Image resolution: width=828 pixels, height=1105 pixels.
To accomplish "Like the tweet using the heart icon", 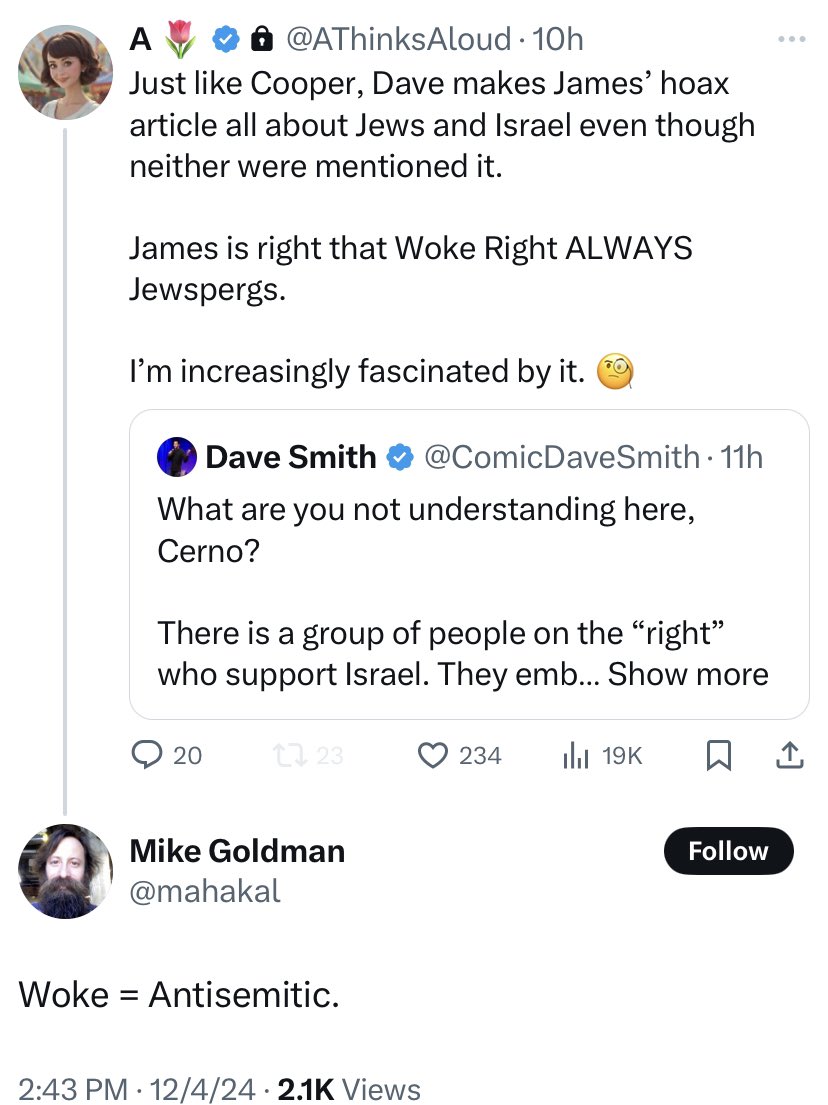I will [x=433, y=755].
